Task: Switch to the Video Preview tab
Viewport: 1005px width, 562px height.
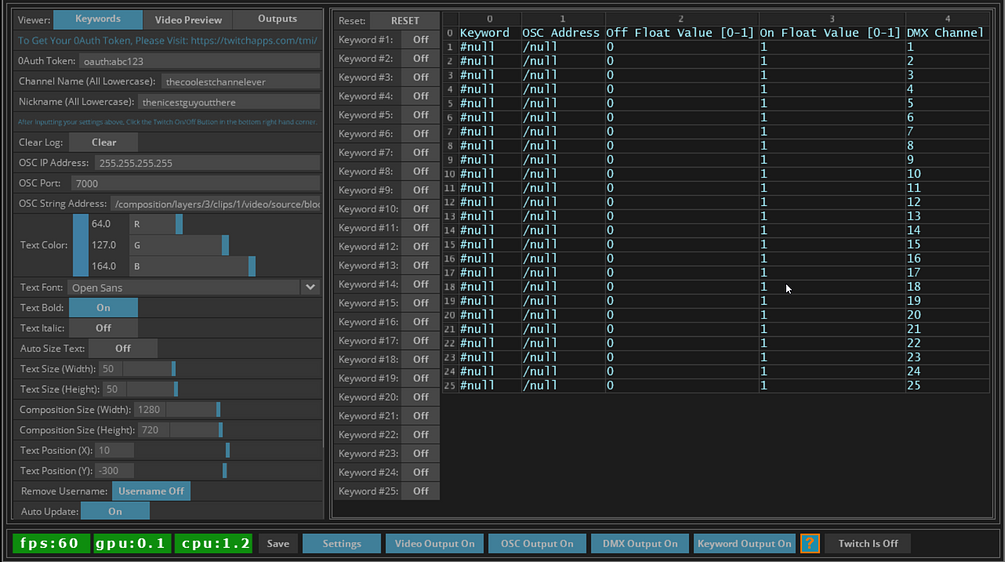Action: pos(188,19)
